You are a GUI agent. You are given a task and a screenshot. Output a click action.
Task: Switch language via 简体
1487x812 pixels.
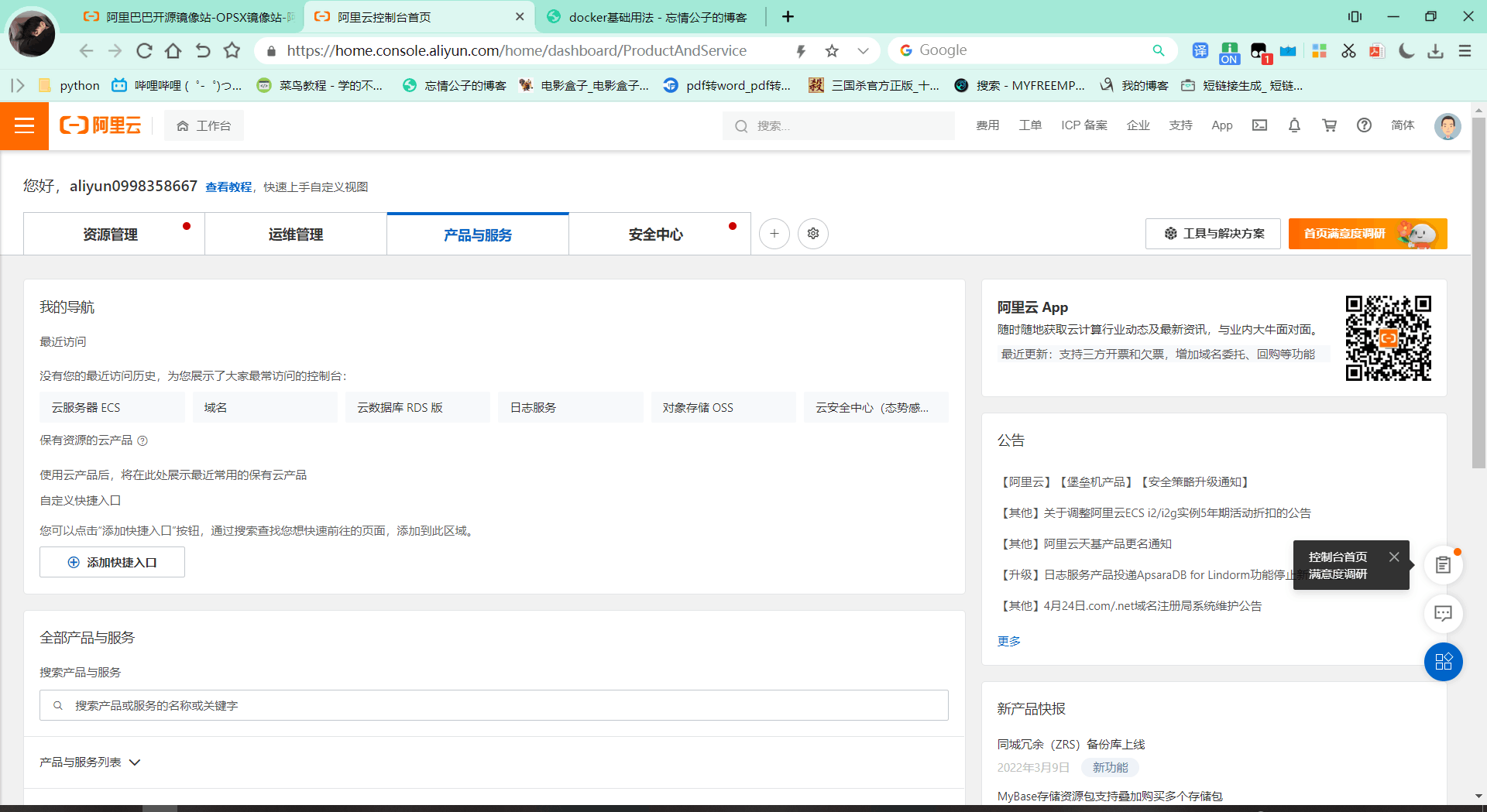pos(1403,125)
